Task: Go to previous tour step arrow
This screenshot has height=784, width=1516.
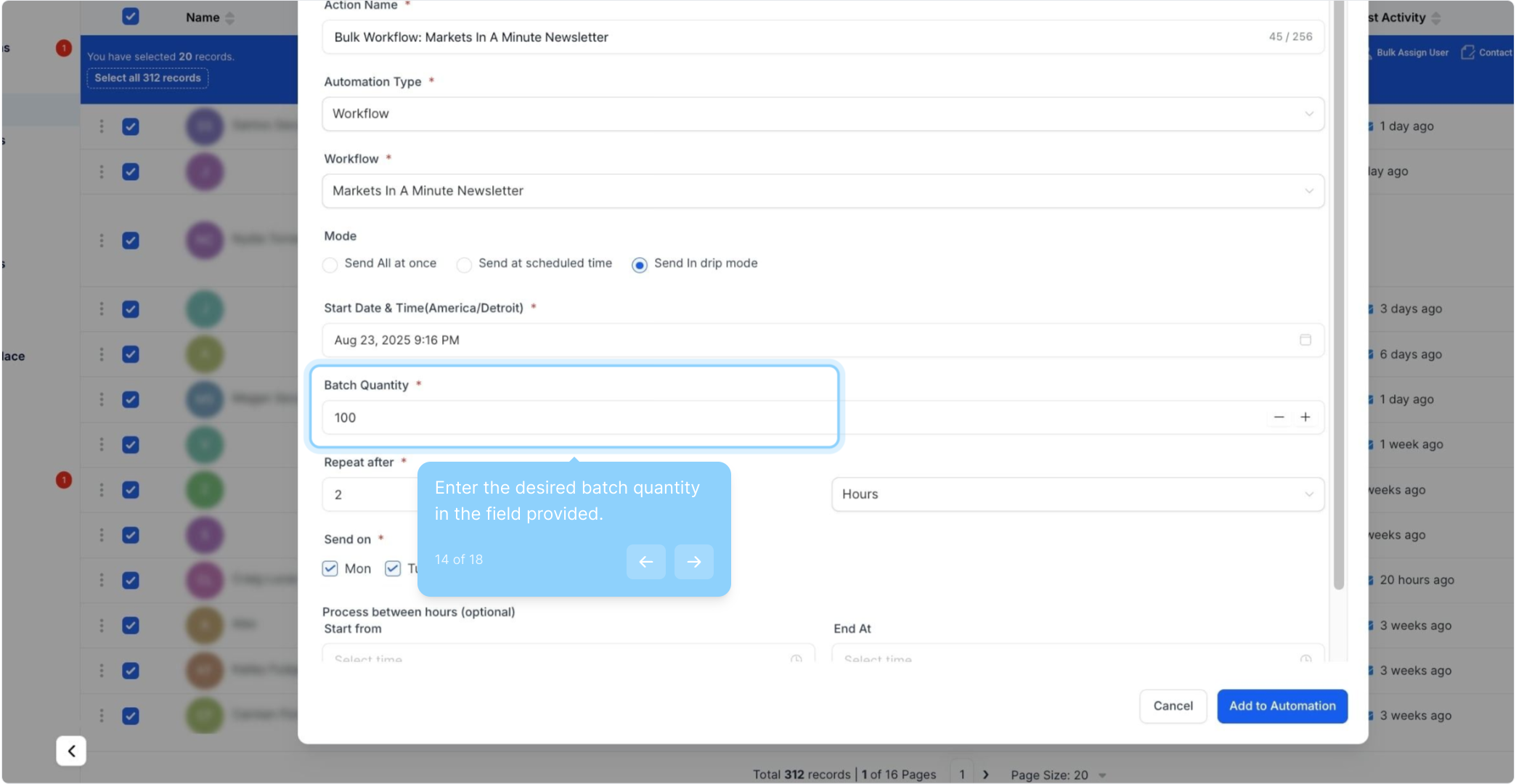Action: tap(645, 562)
